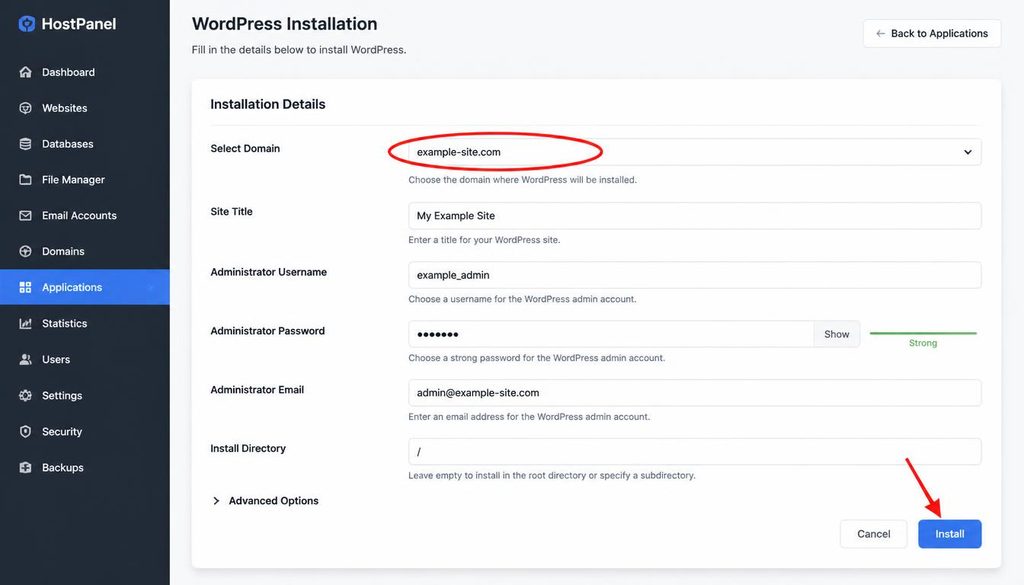1024x585 pixels.
Task: Open the Backups label in sidebar
Action: click(63, 467)
